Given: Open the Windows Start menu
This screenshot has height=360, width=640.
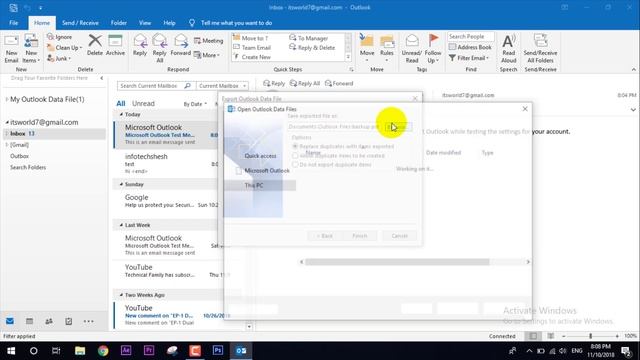Looking at the screenshot, I should [11, 351].
